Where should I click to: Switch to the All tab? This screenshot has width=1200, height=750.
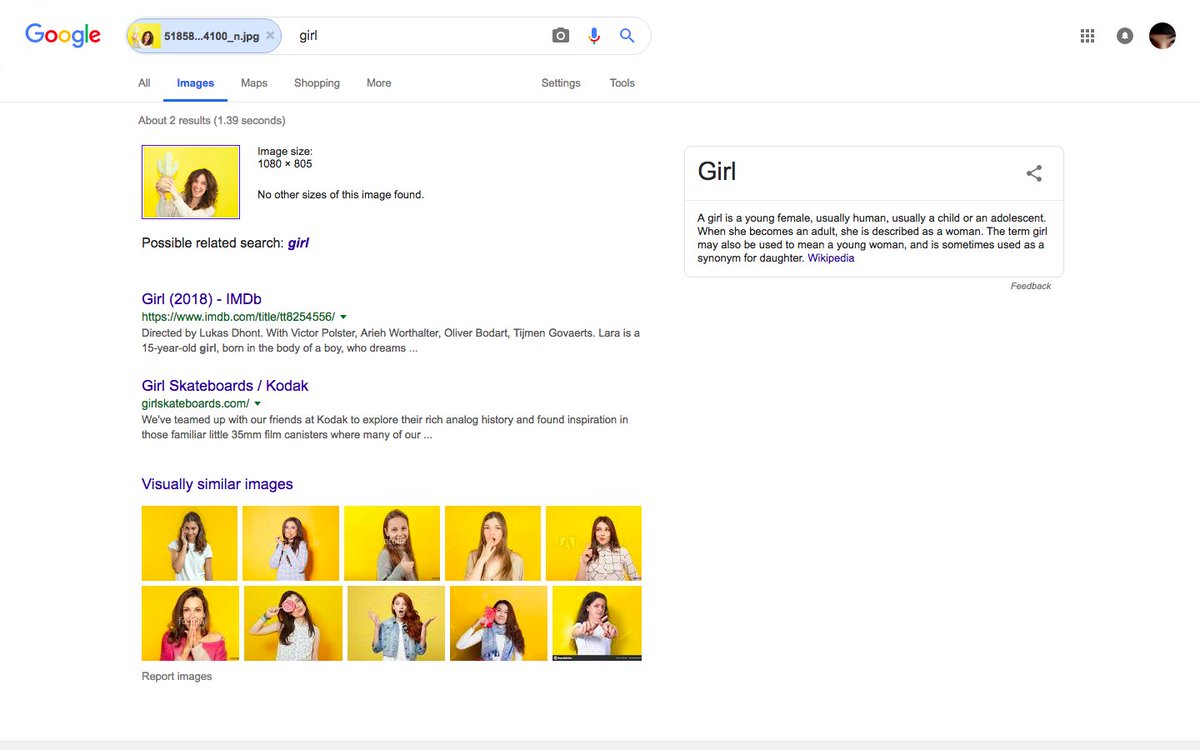(x=144, y=83)
